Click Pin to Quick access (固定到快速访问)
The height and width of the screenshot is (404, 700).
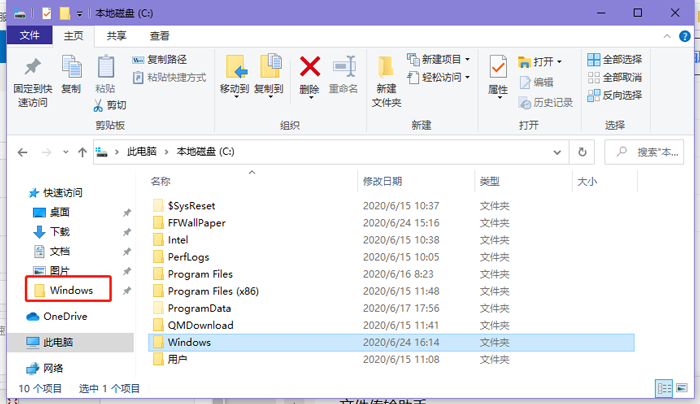click(33, 83)
